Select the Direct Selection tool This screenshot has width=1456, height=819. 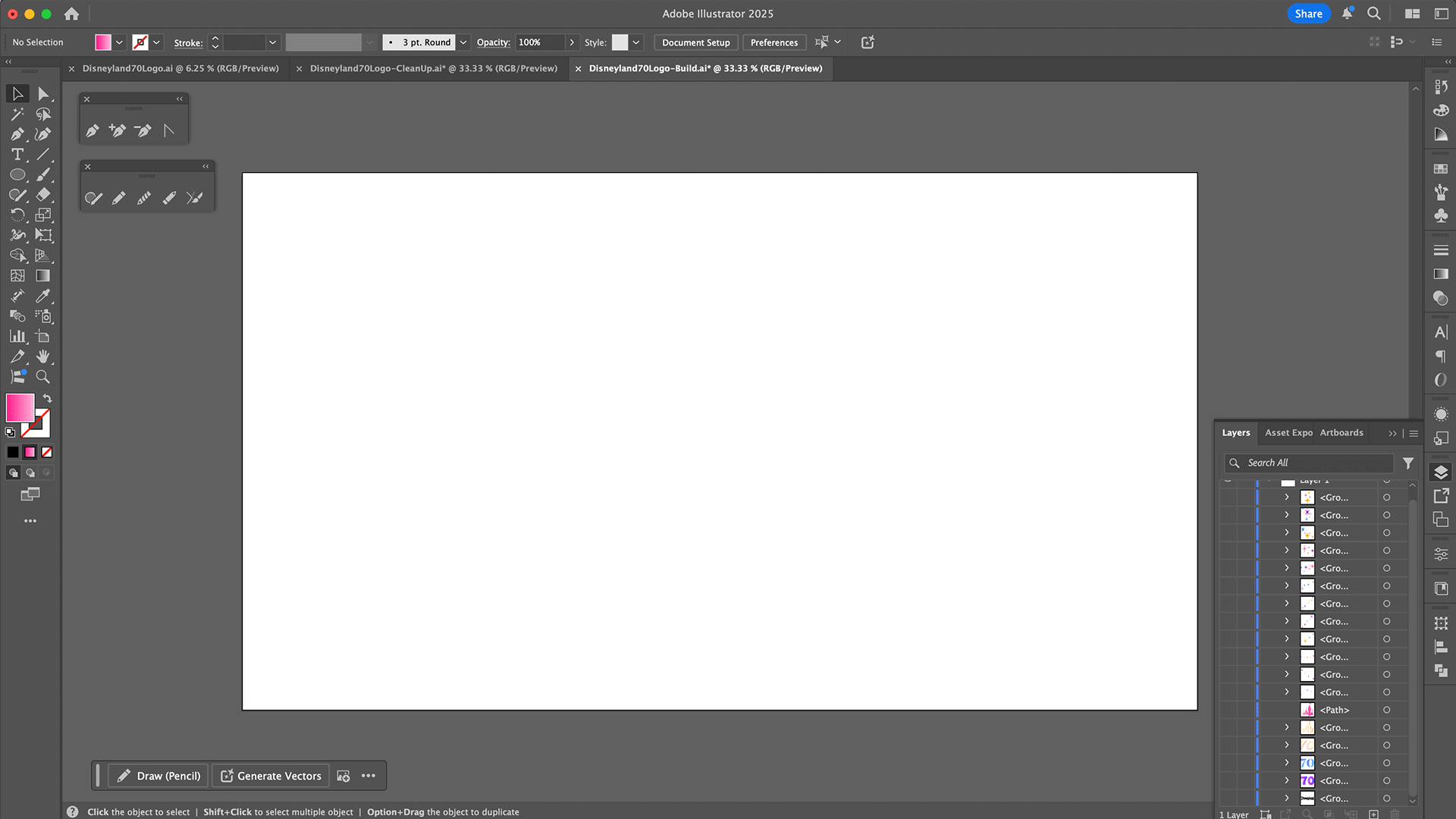click(43, 94)
